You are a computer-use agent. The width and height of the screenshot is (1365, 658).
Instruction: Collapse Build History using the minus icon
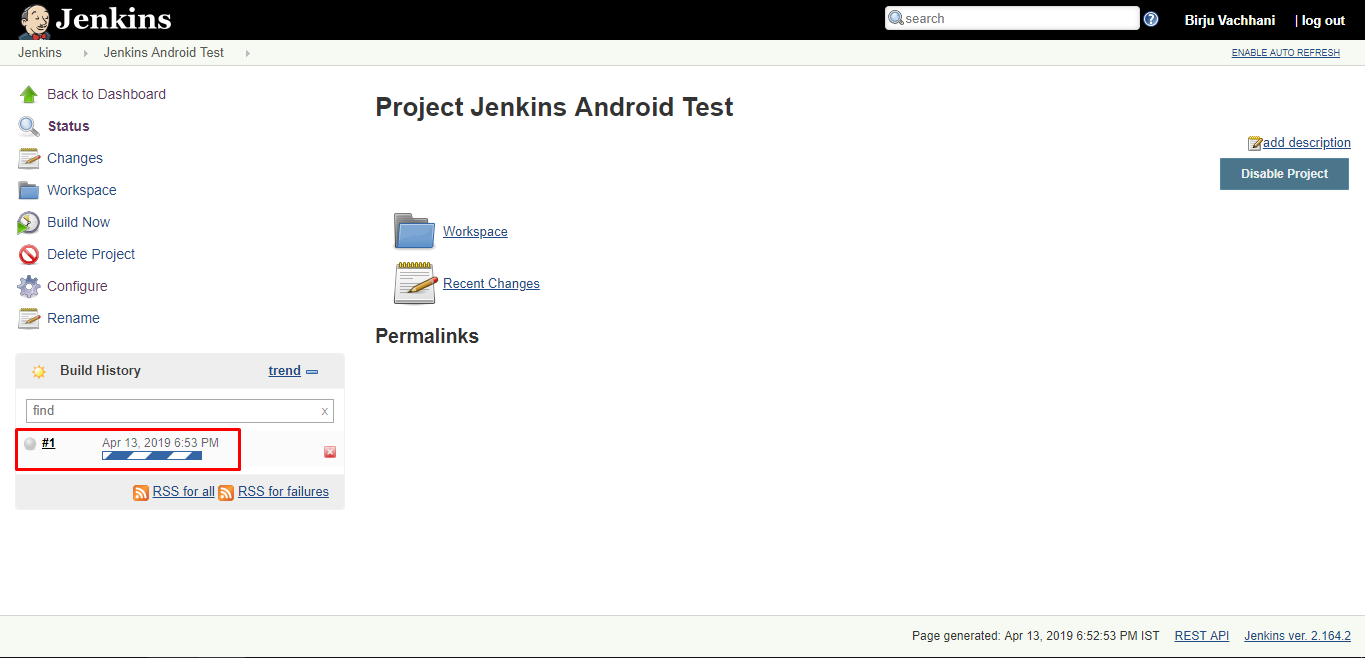point(312,370)
